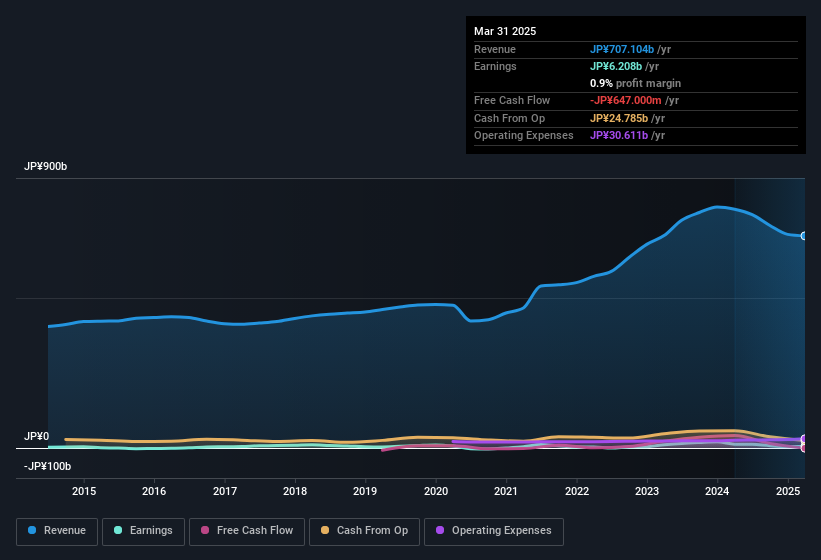Select the 2023 x-axis label
Viewport: 821px width, 560px height.
coord(647,491)
